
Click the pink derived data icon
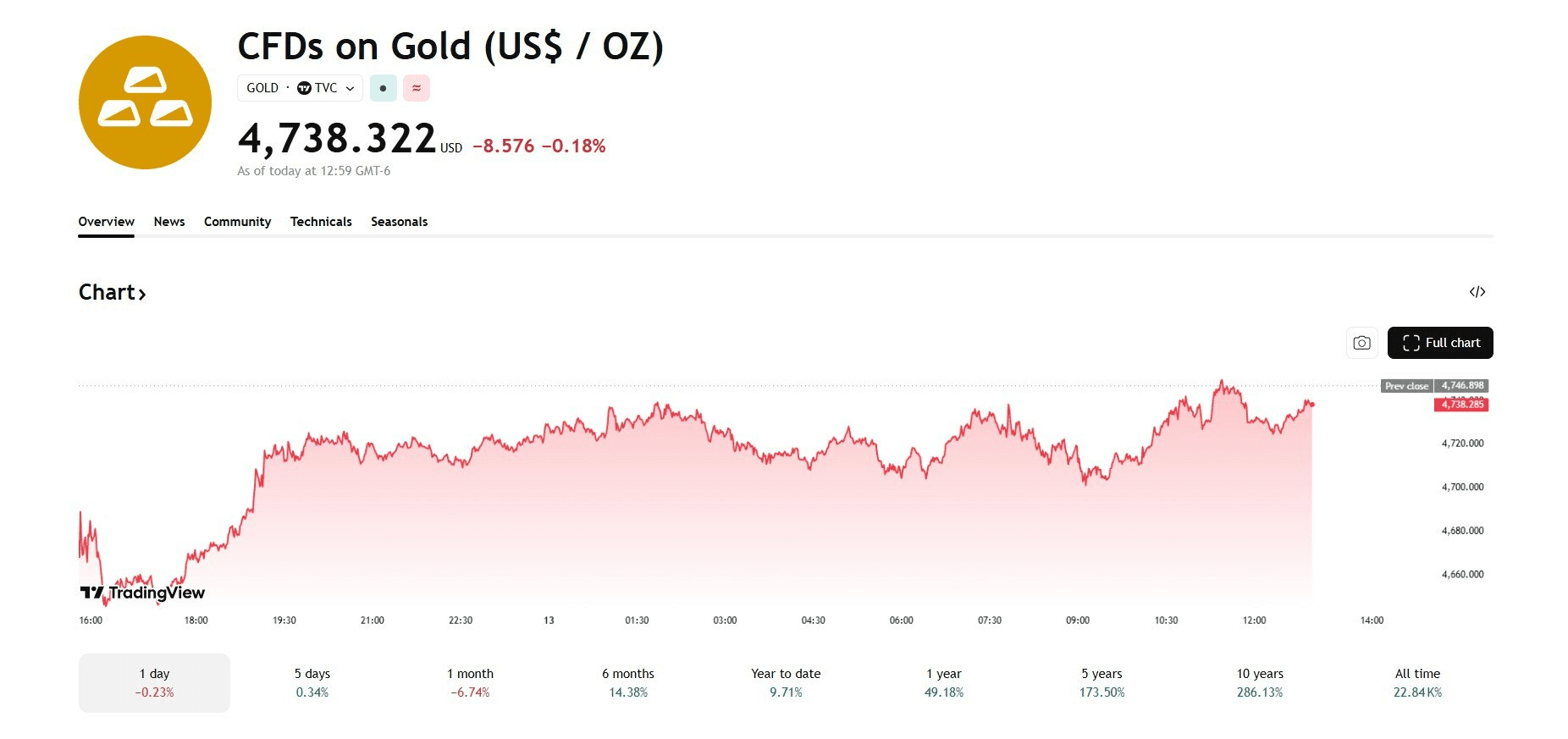point(416,88)
